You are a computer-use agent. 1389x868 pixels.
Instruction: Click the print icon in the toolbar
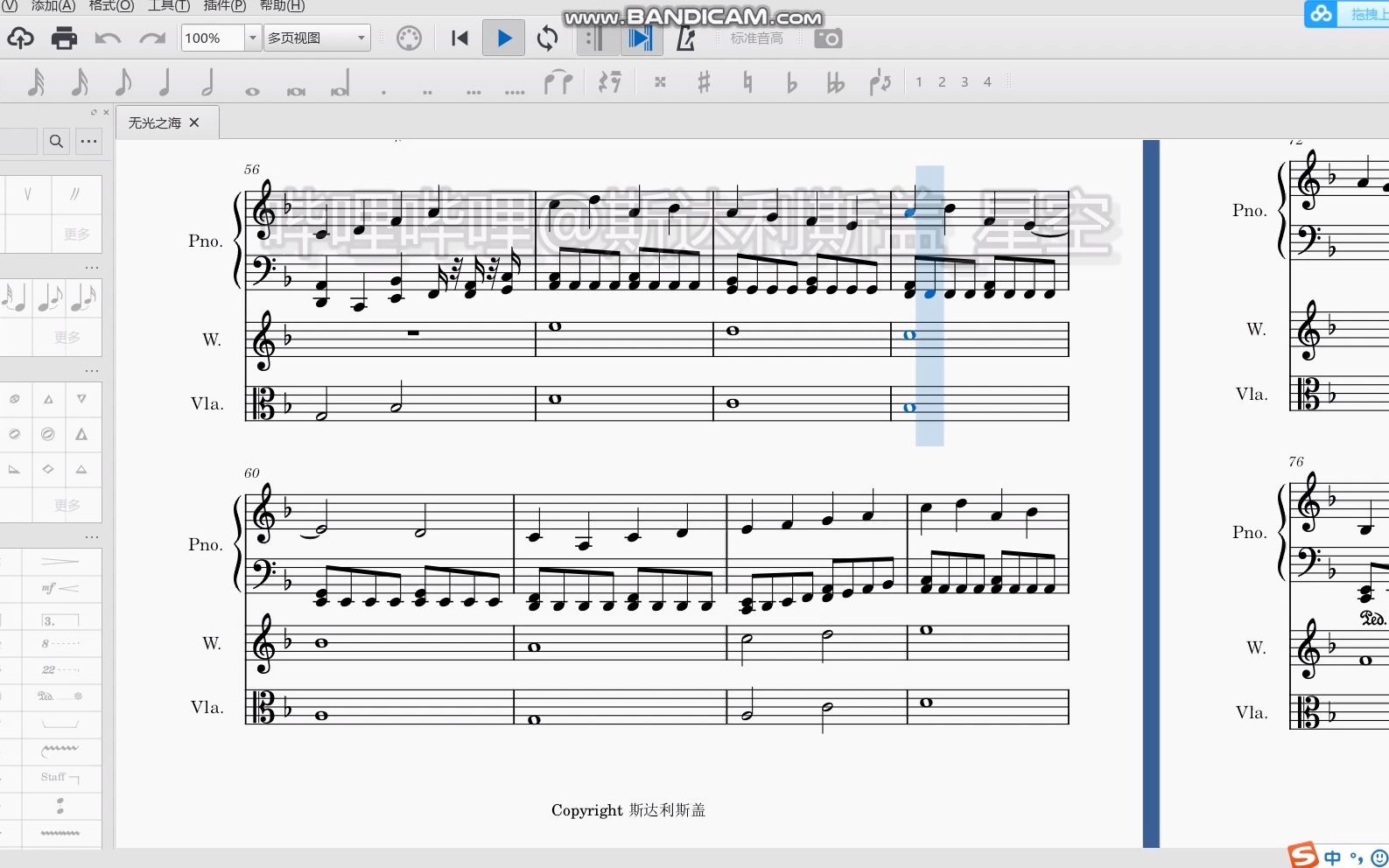(x=64, y=38)
